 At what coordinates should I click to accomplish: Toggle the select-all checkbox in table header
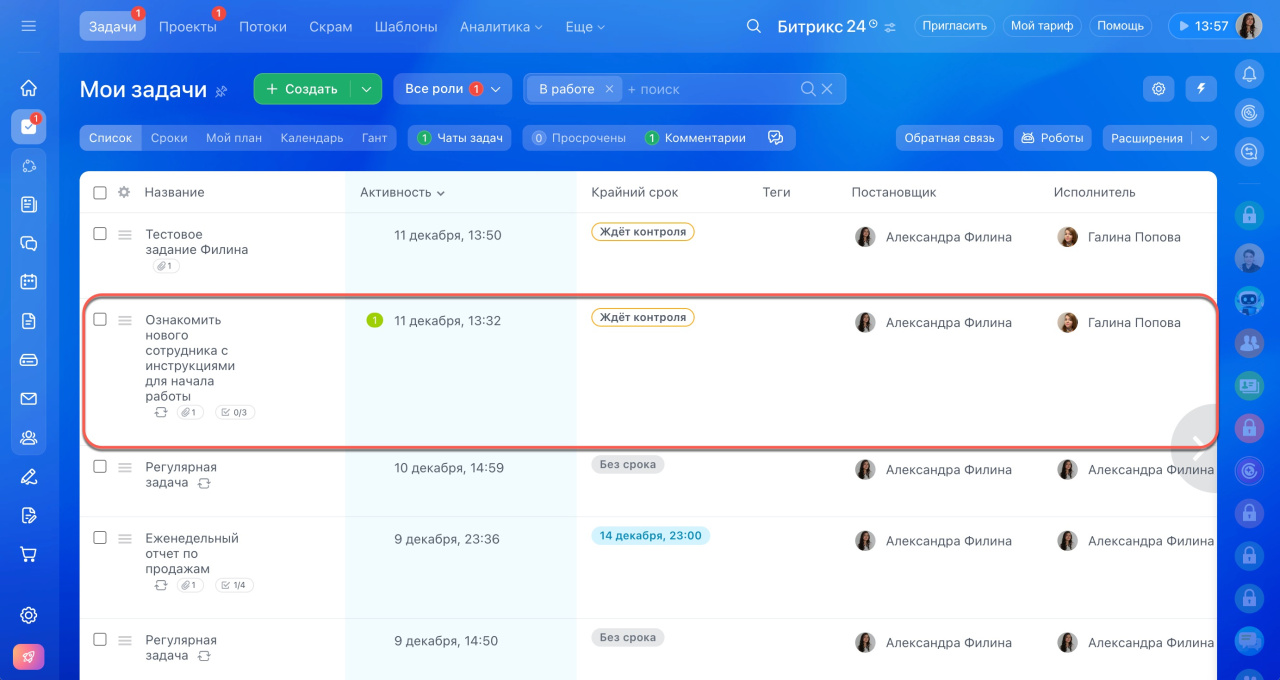[100, 193]
